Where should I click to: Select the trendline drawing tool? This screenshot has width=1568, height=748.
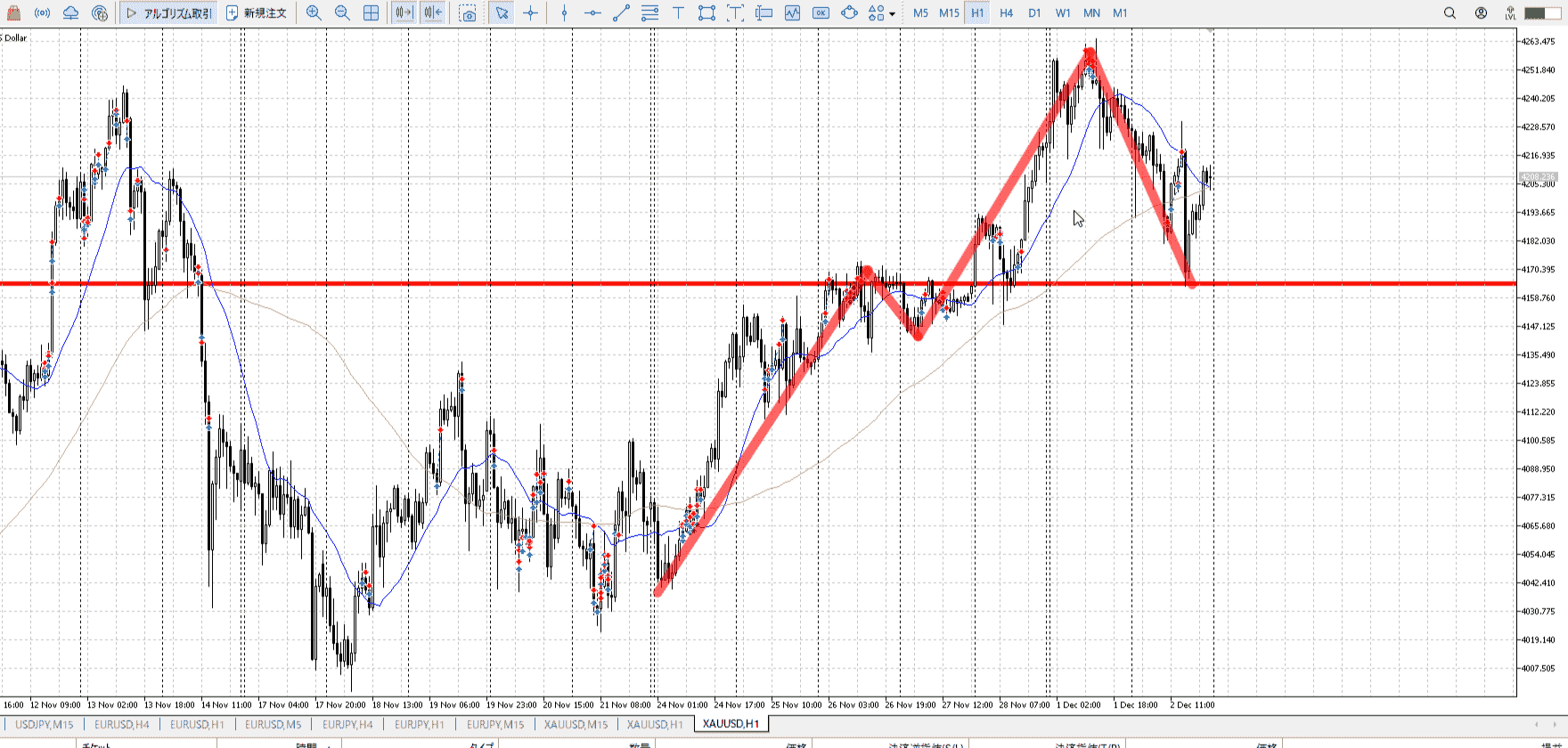(x=621, y=13)
